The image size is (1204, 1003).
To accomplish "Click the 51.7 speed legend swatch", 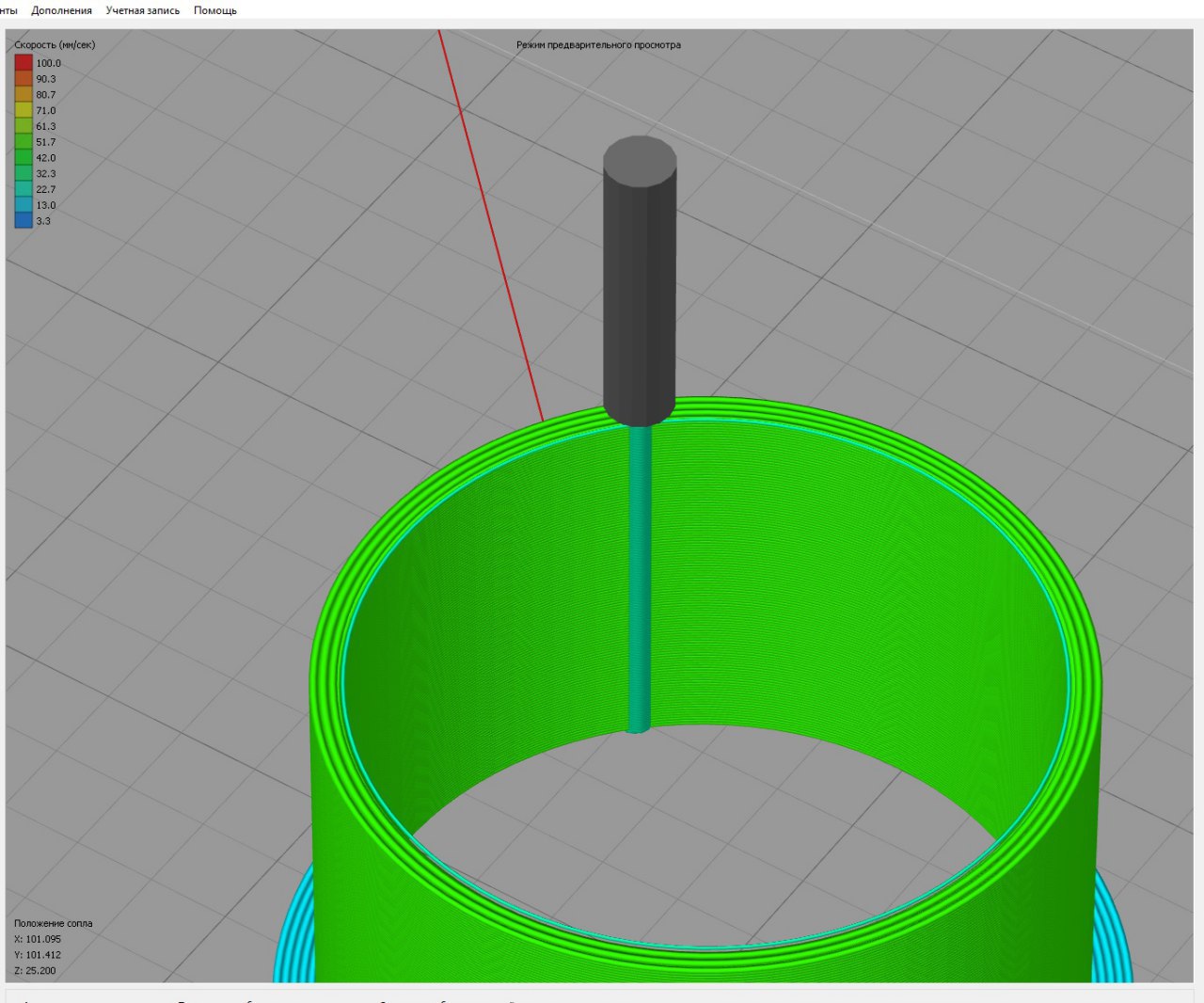I will pos(24,142).
